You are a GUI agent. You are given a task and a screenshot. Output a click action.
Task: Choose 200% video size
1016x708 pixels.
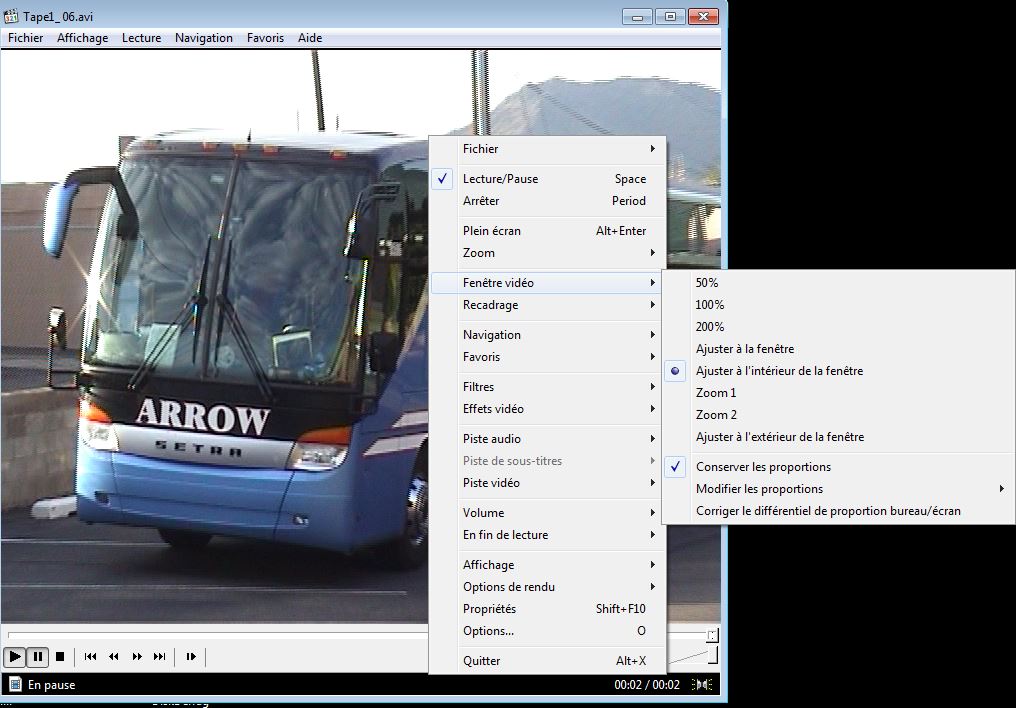[710, 327]
